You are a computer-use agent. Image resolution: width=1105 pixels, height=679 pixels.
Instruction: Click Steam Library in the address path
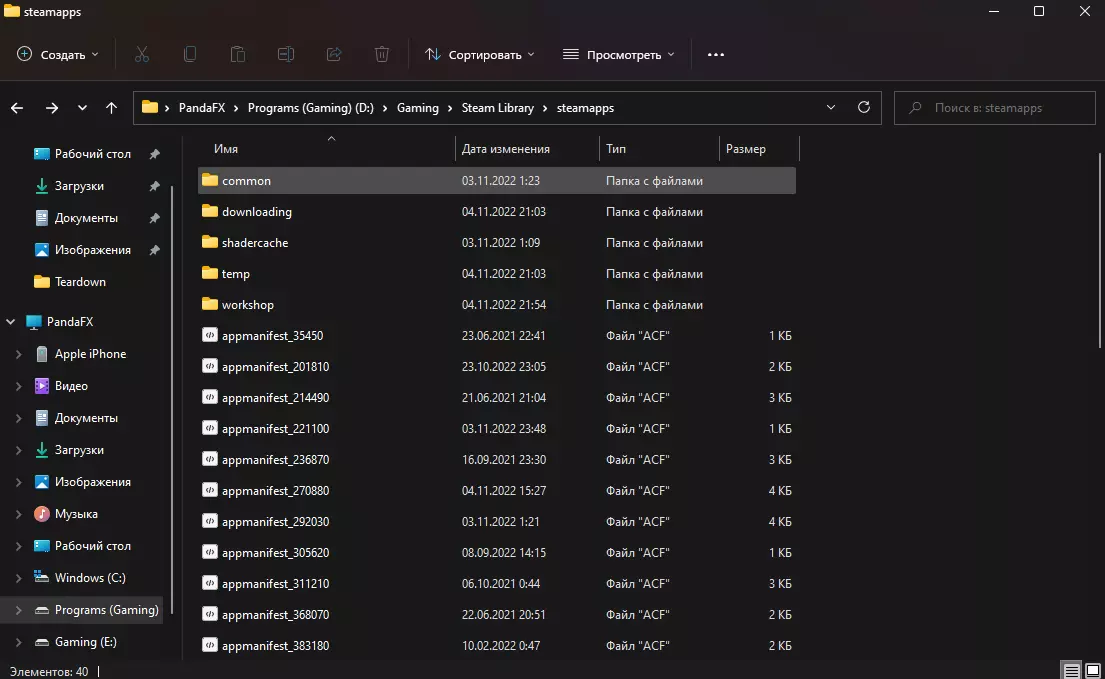click(498, 108)
